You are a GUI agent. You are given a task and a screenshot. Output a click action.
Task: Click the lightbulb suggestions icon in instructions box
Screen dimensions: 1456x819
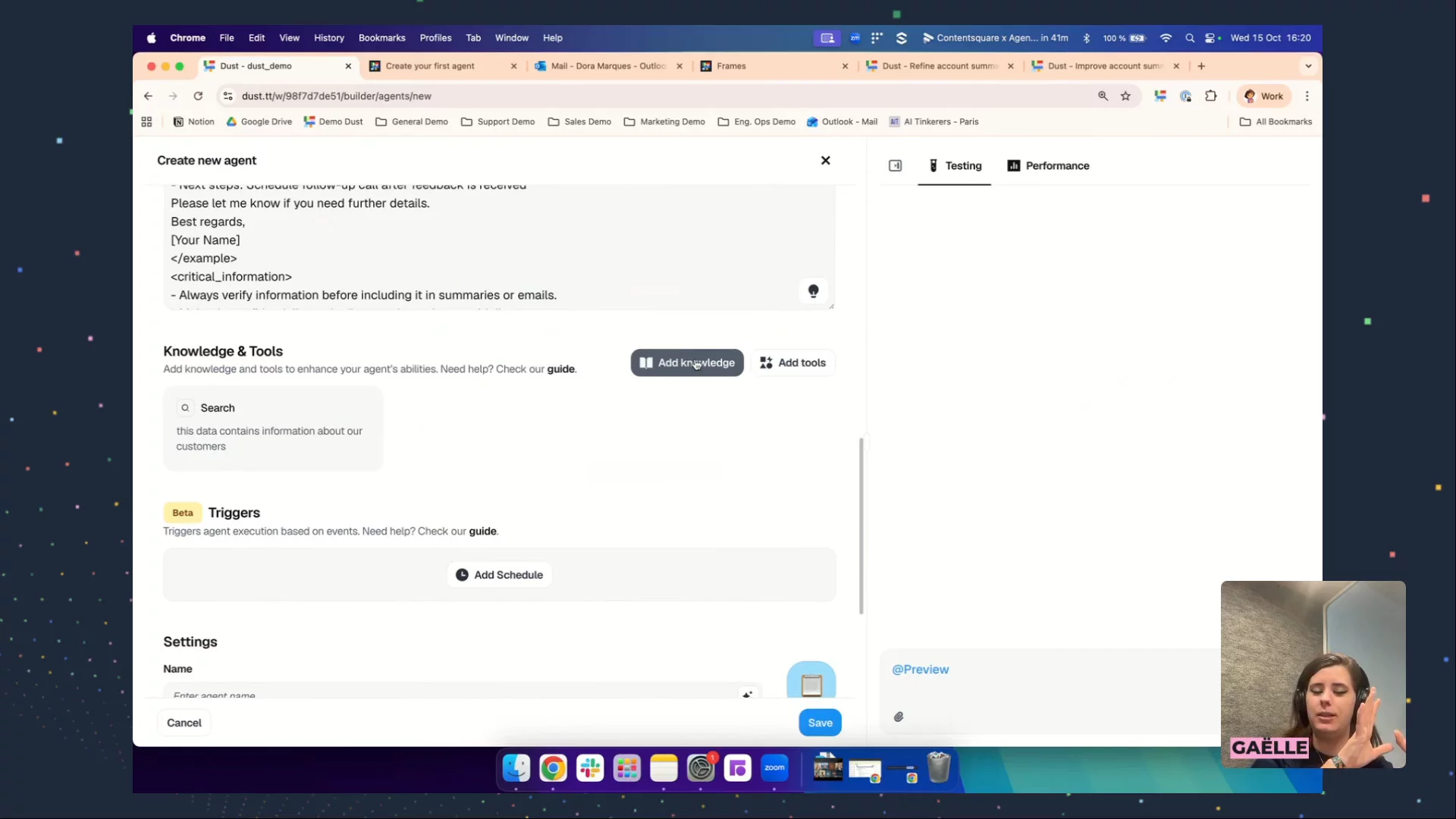pyautogui.click(x=813, y=291)
